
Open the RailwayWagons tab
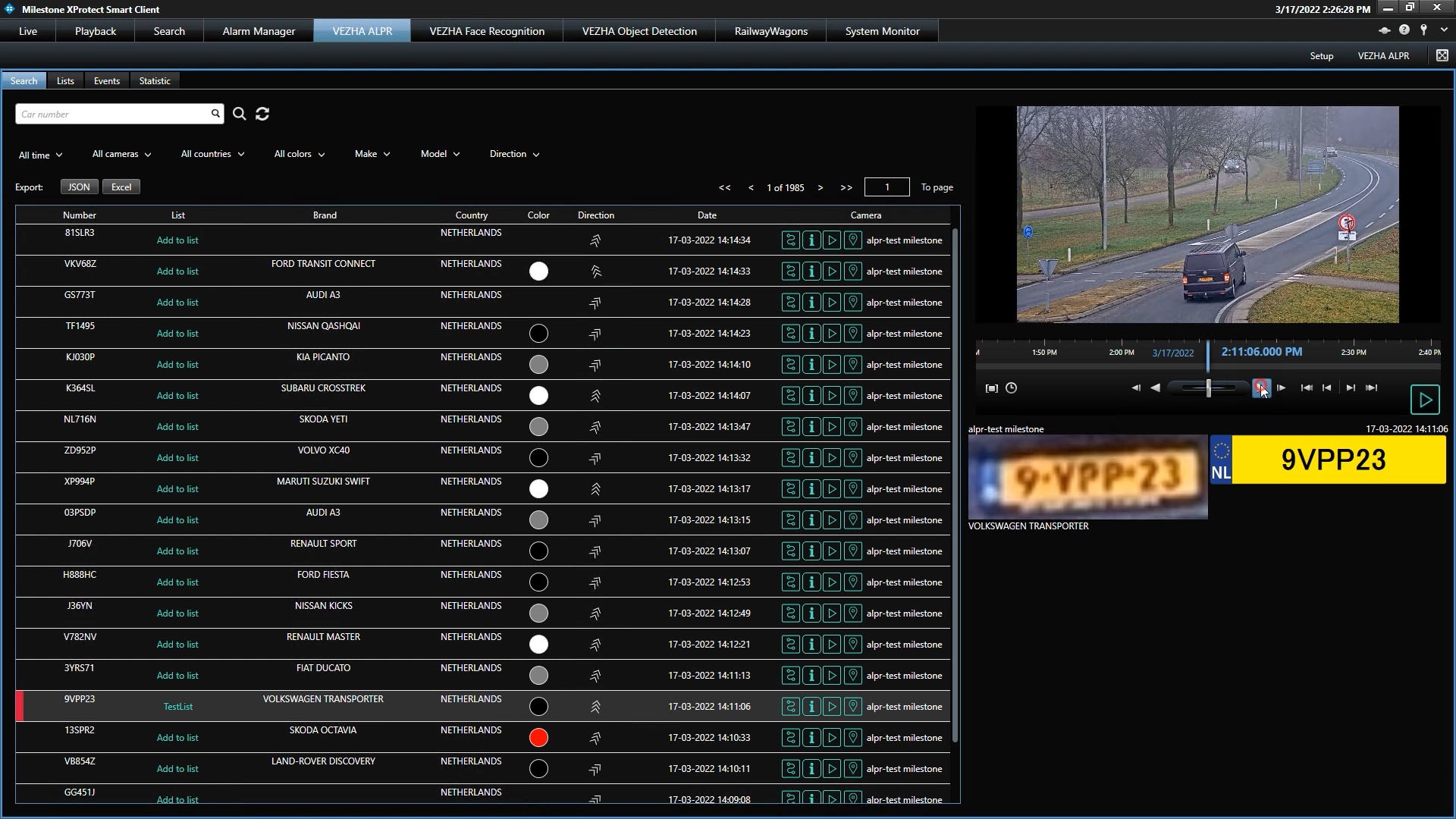pos(770,31)
